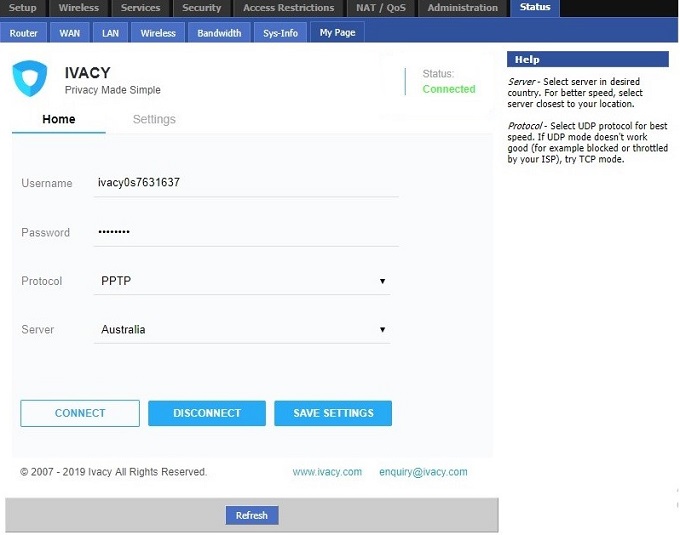Image resolution: width=680 pixels, height=535 pixels.
Task: Open the Wireless main menu tab
Action: pos(78,8)
